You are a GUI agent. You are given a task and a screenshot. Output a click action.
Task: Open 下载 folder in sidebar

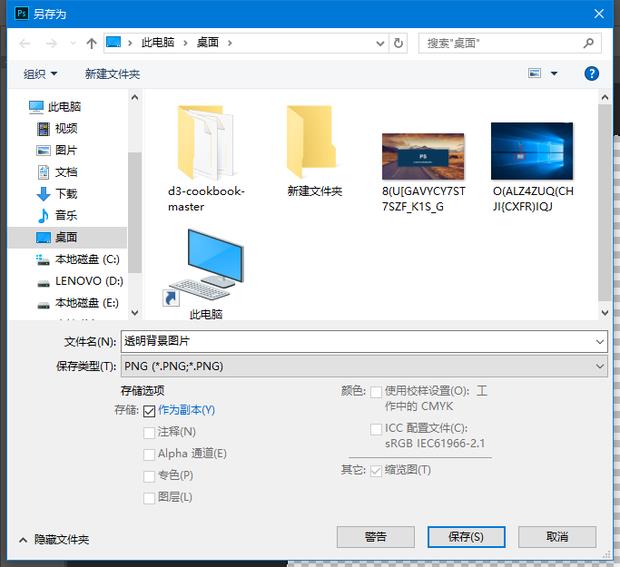click(x=57, y=194)
